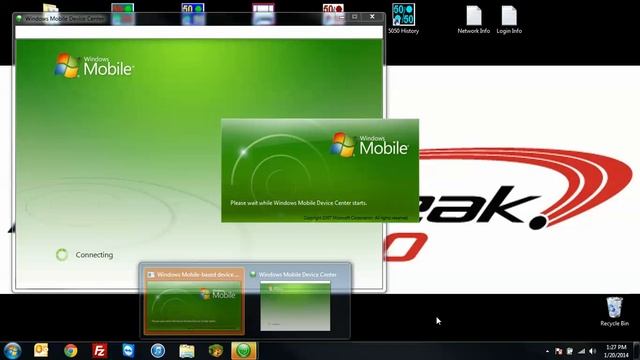
Task: Close the Windows Mobile Device Center window
Action: pos(372,17)
